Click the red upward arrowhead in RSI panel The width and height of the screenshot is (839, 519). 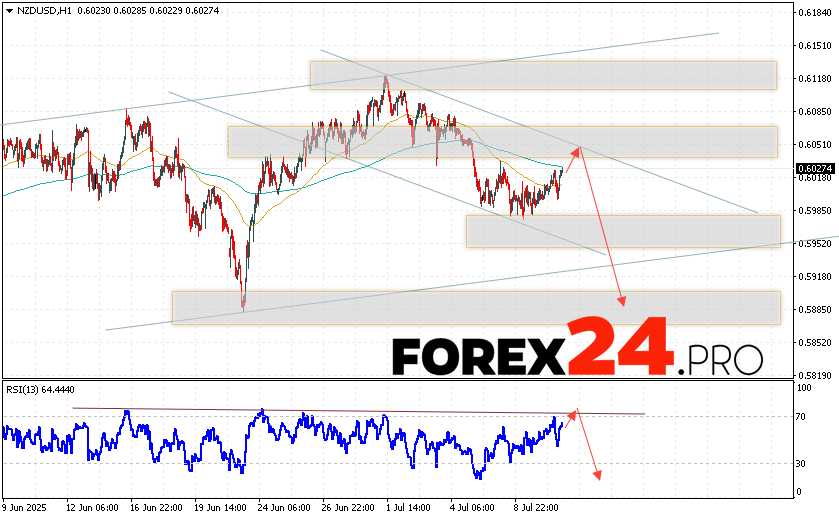tap(575, 411)
